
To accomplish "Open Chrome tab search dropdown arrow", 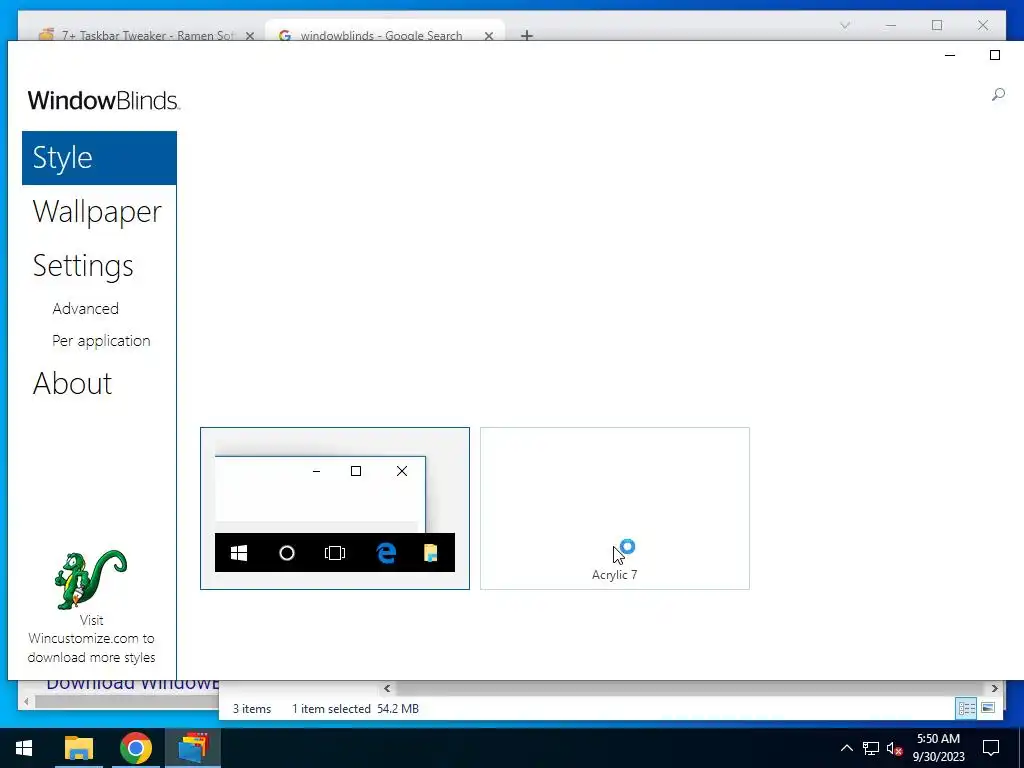I will pos(844,25).
